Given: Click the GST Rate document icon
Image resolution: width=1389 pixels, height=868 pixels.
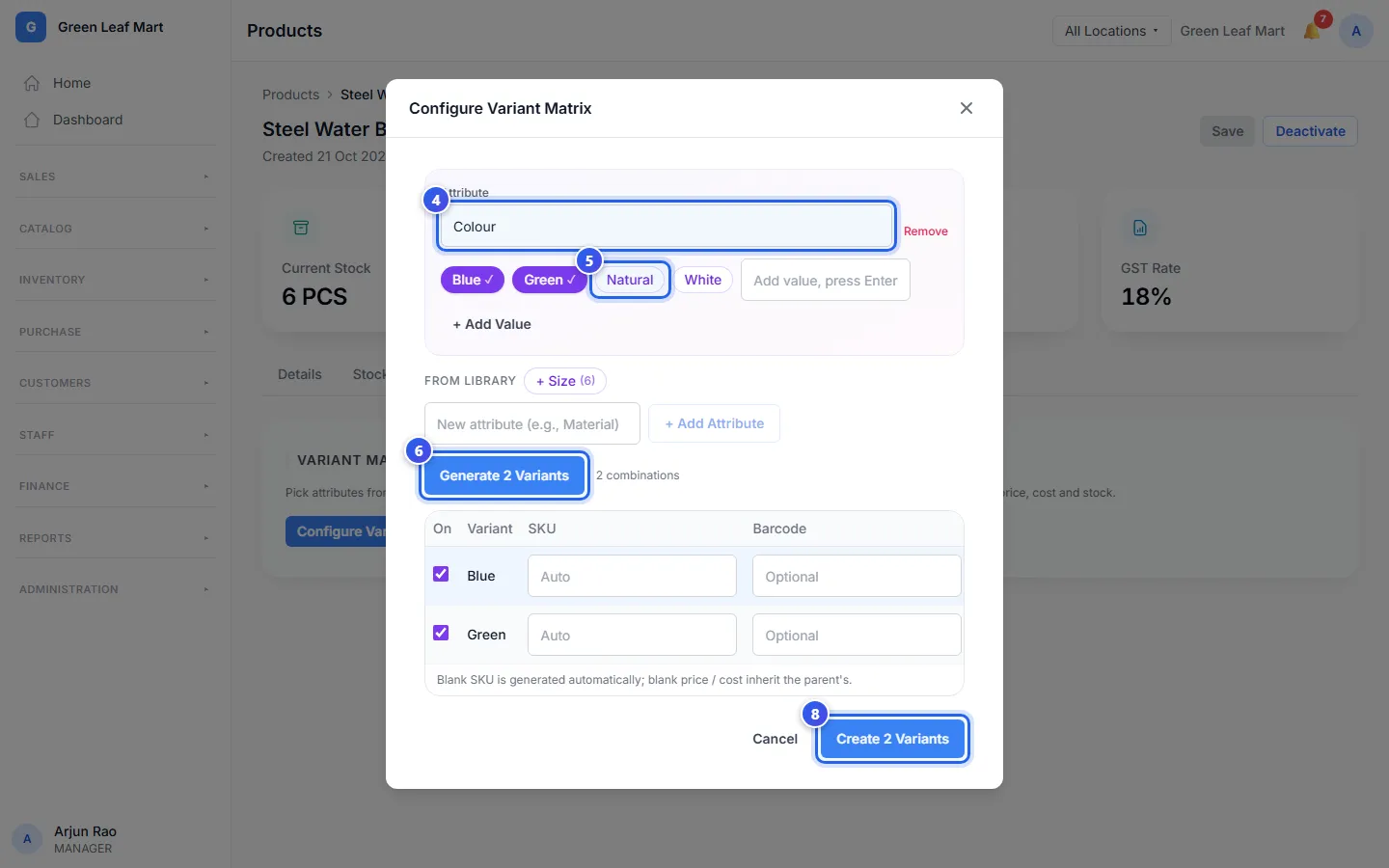Looking at the screenshot, I should pos(1140,228).
